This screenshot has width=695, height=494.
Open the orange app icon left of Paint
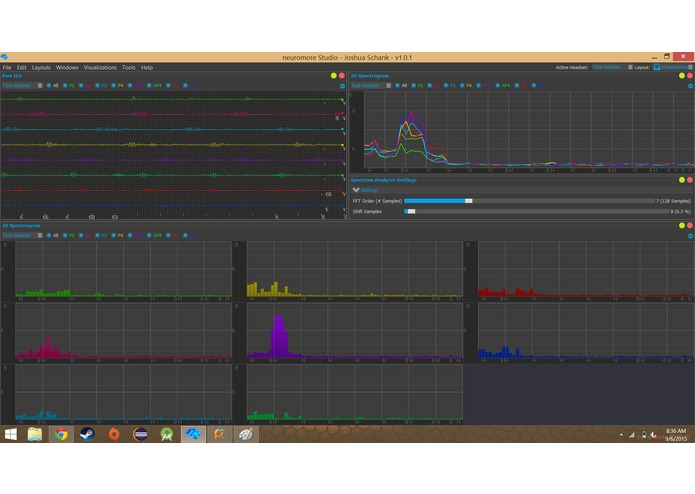pyautogui.click(x=219, y=434)
